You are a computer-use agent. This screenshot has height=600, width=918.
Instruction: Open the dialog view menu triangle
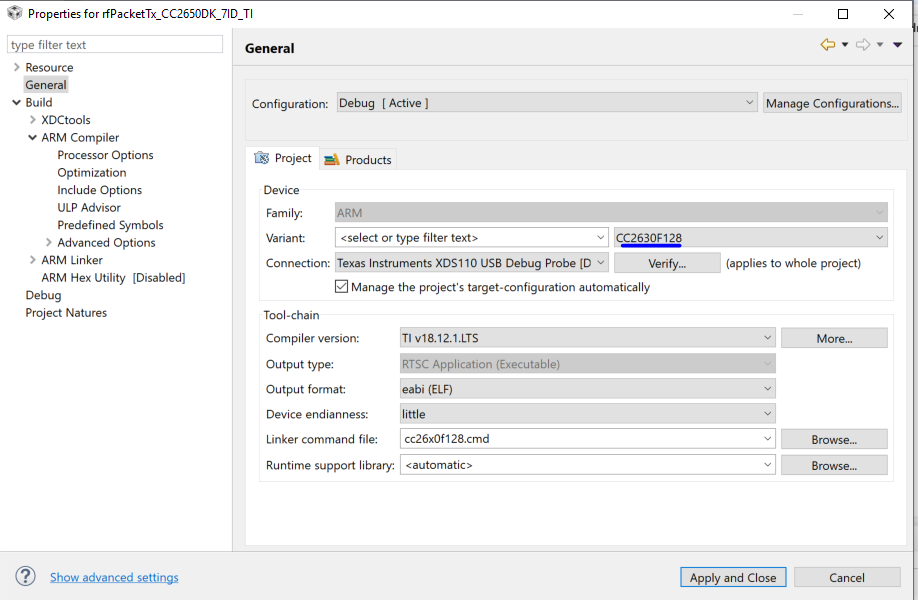[897, 45]
